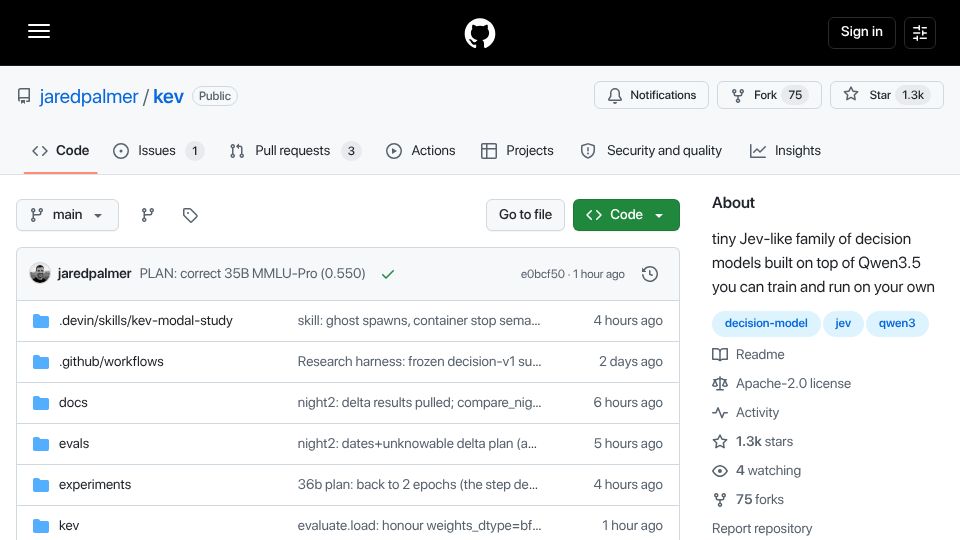Screen dimensions: 960x540
Task: Click the '2 days ago' timestamp
Action: pos(631,362)
